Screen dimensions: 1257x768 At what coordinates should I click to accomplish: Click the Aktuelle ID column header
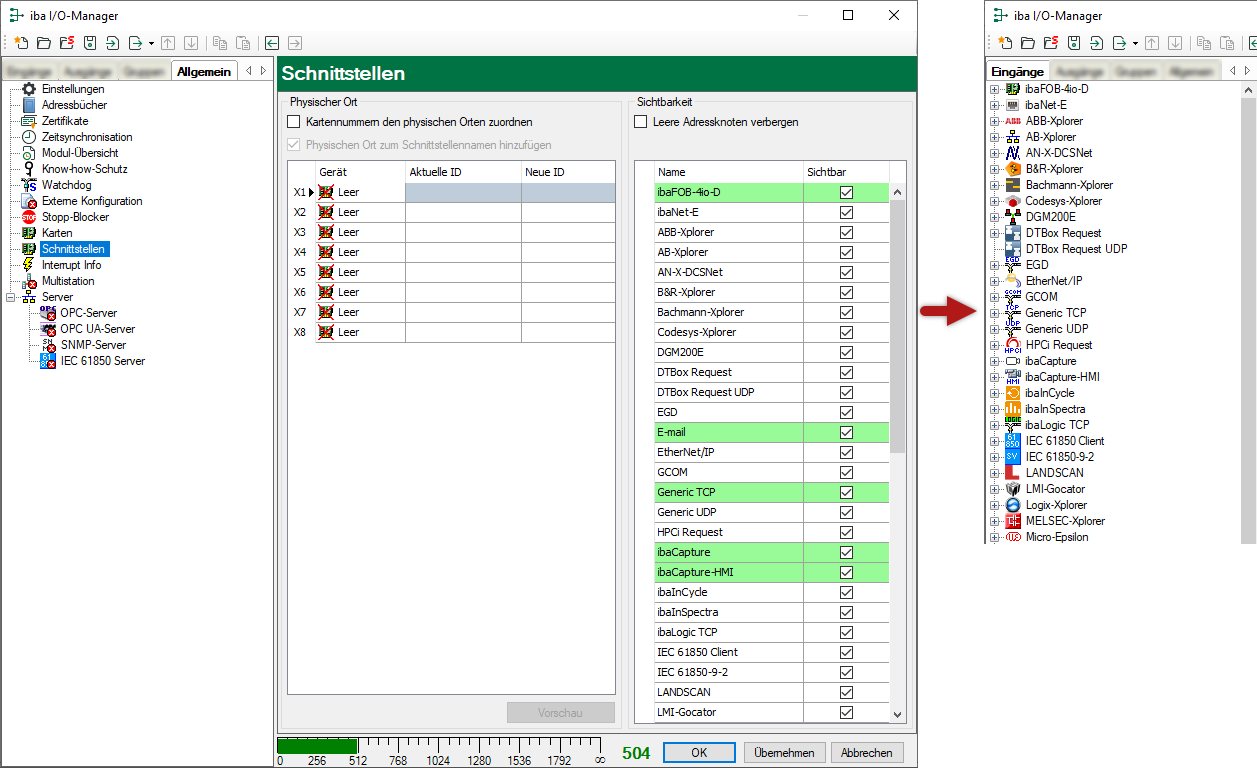(x=463, y=172)
